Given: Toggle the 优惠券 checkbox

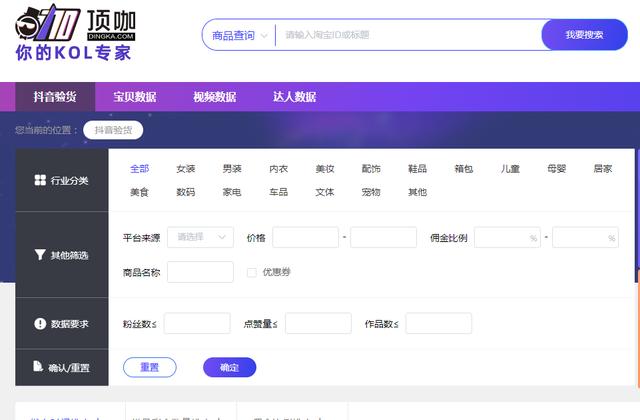Looking at the screenshot, I should (x=252, y=272).
